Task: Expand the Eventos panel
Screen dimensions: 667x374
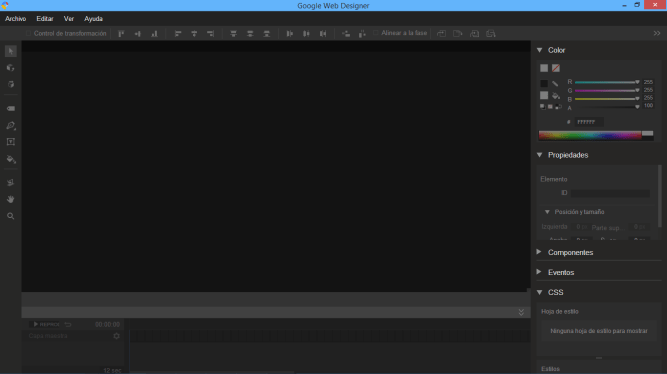Action: pyautogui.click(x=539, y=272)
